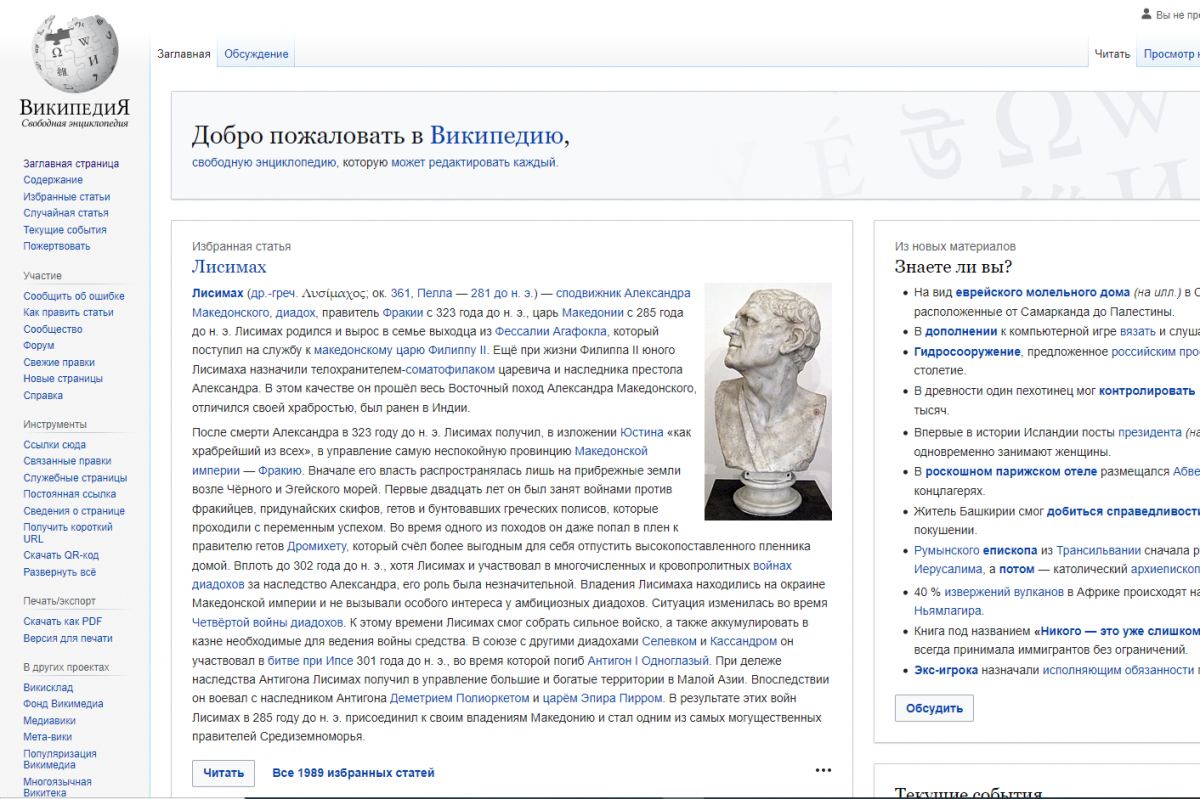Viewport: 1200px width, 799px height.
Task: Open Форум sidebar link
Action: pos(39,345)
